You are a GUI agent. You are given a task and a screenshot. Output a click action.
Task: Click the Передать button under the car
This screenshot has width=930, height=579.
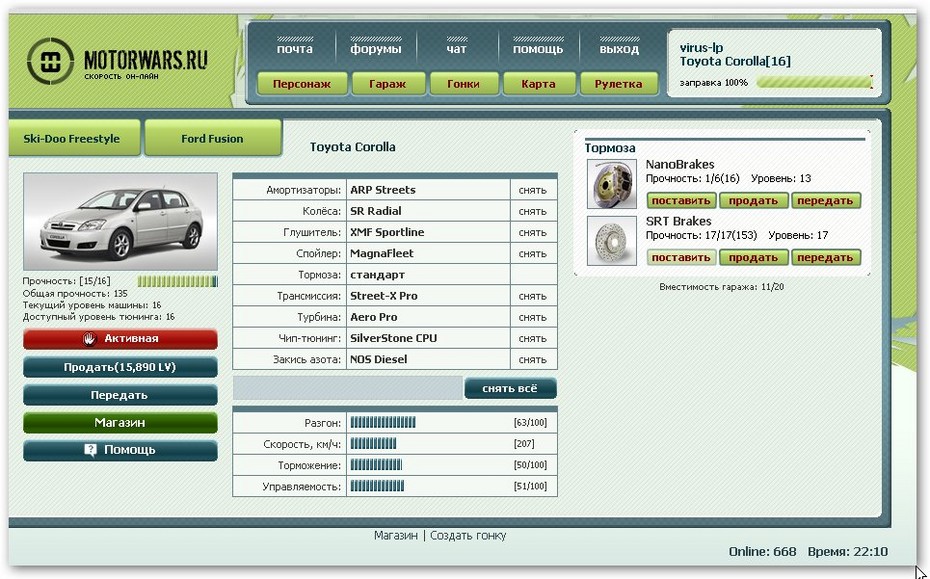click(x=120, y=395)
